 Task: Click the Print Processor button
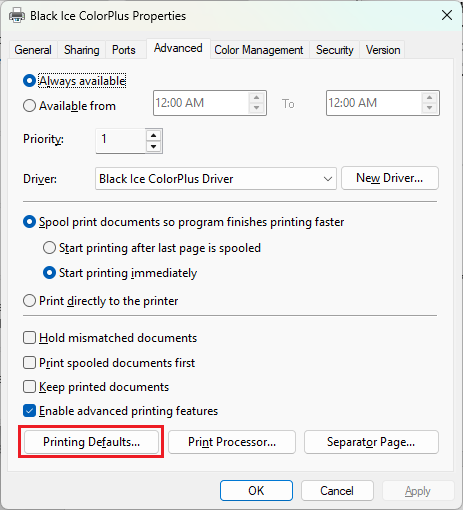pos(232,442)
